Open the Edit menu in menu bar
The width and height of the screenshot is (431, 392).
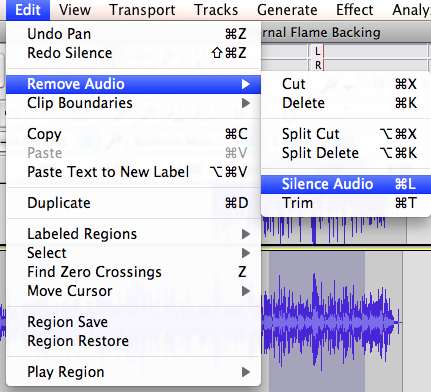28,10
